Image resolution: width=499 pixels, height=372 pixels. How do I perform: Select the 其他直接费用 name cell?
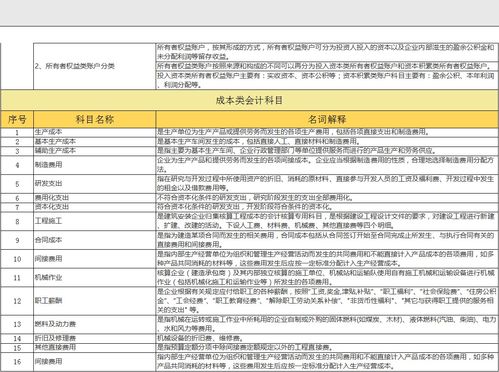coord(95,347)
